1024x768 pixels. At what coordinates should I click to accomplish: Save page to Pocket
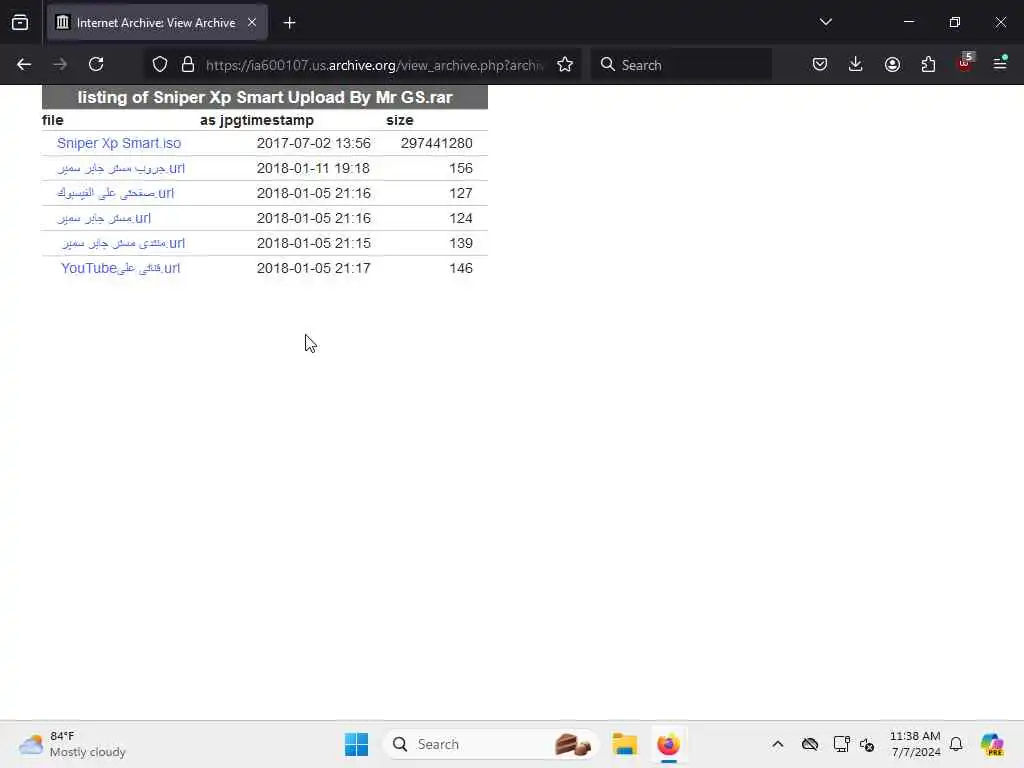tap(820, 64)
